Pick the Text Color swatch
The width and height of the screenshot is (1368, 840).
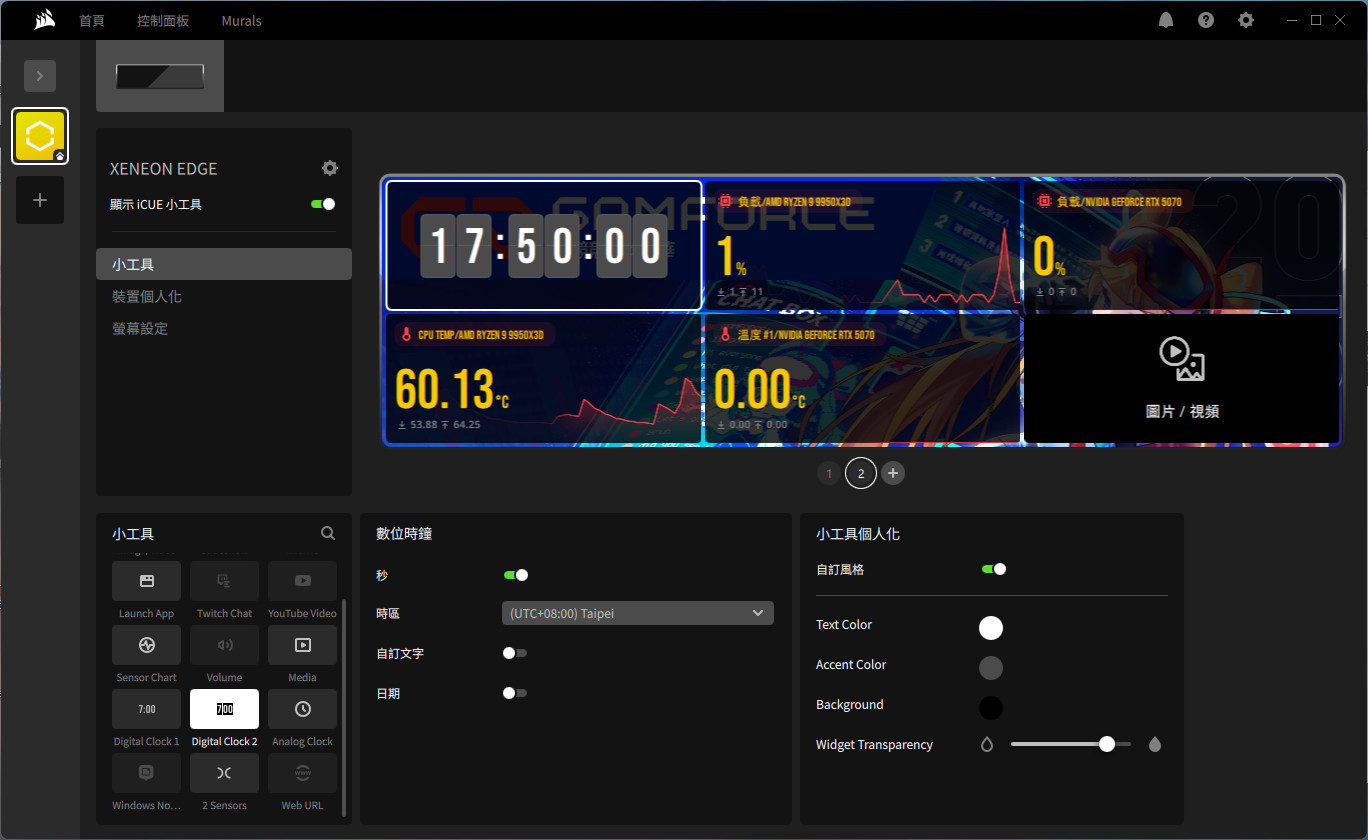990,627
